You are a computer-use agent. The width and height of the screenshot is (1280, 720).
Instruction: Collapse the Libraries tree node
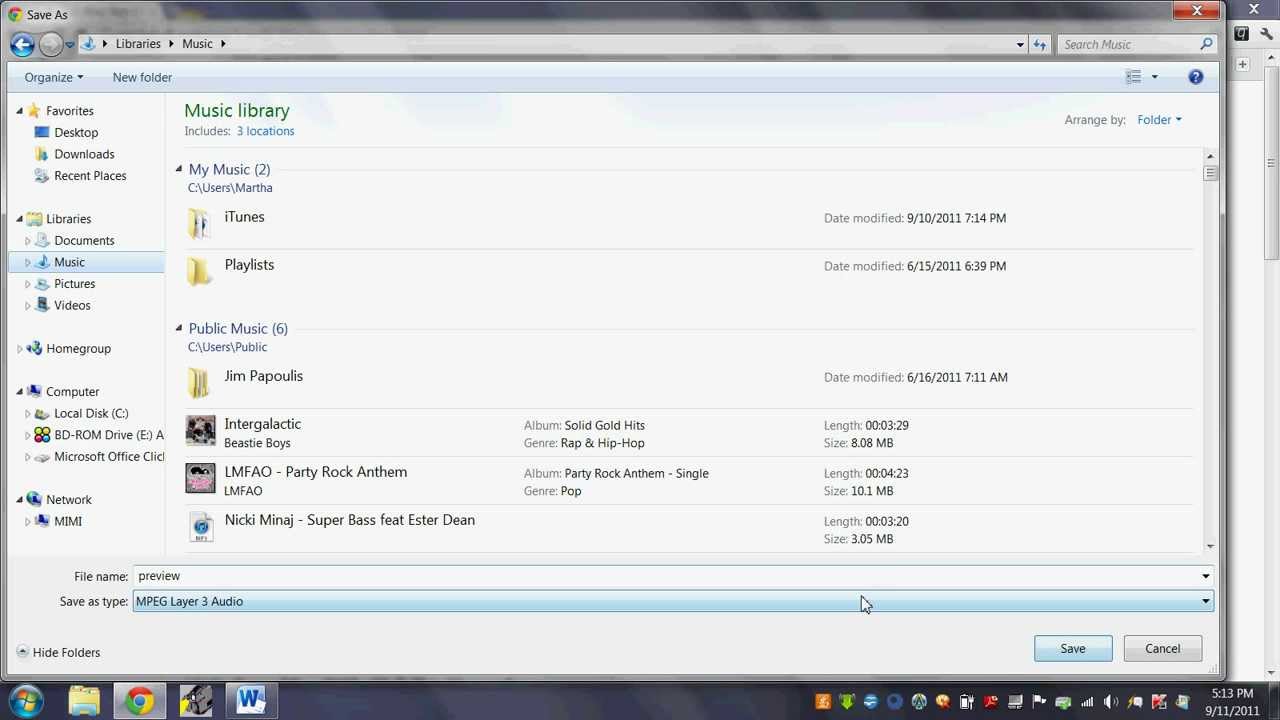click(19, 219)
